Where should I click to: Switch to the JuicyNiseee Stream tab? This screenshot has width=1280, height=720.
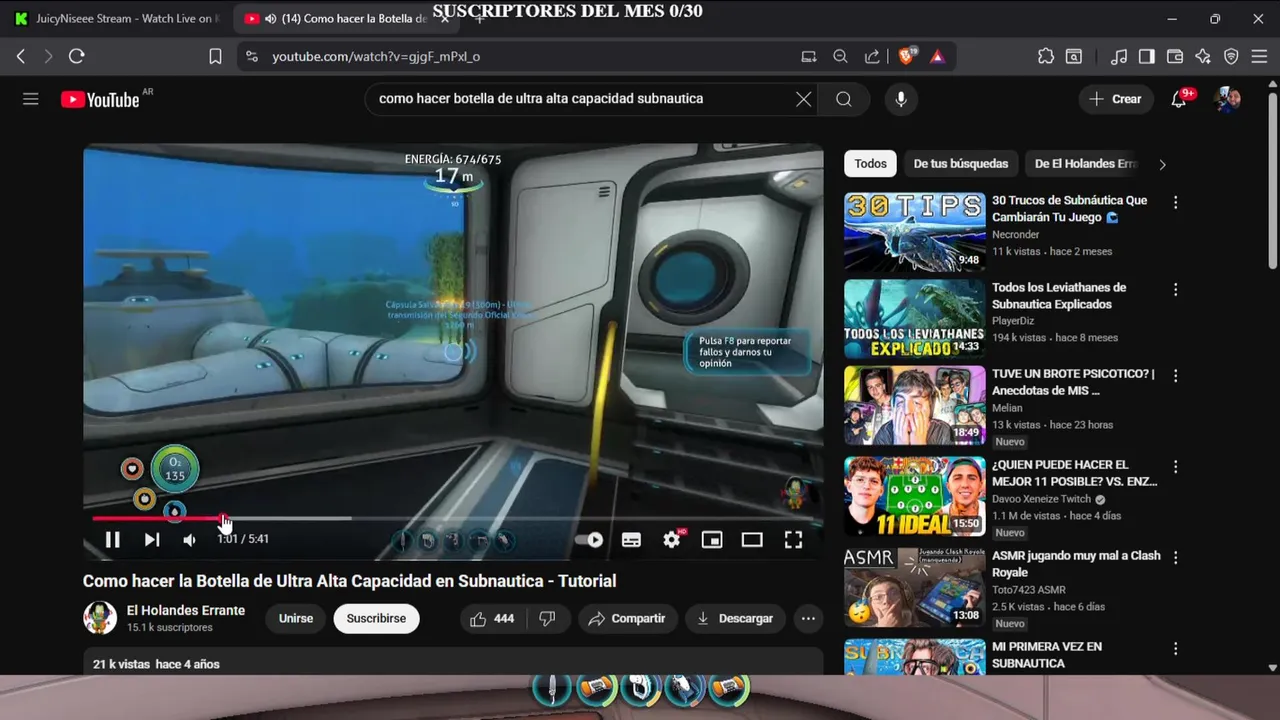115,19
